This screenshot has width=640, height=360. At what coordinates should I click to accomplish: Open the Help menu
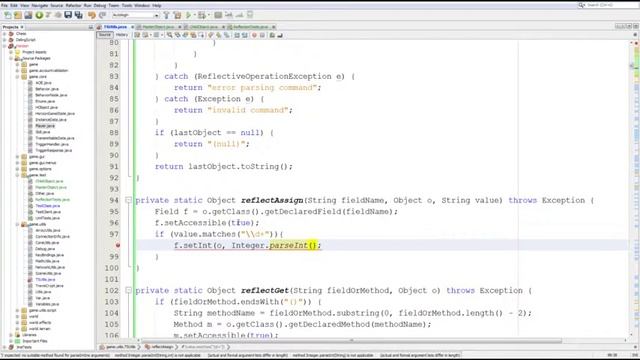157,5
